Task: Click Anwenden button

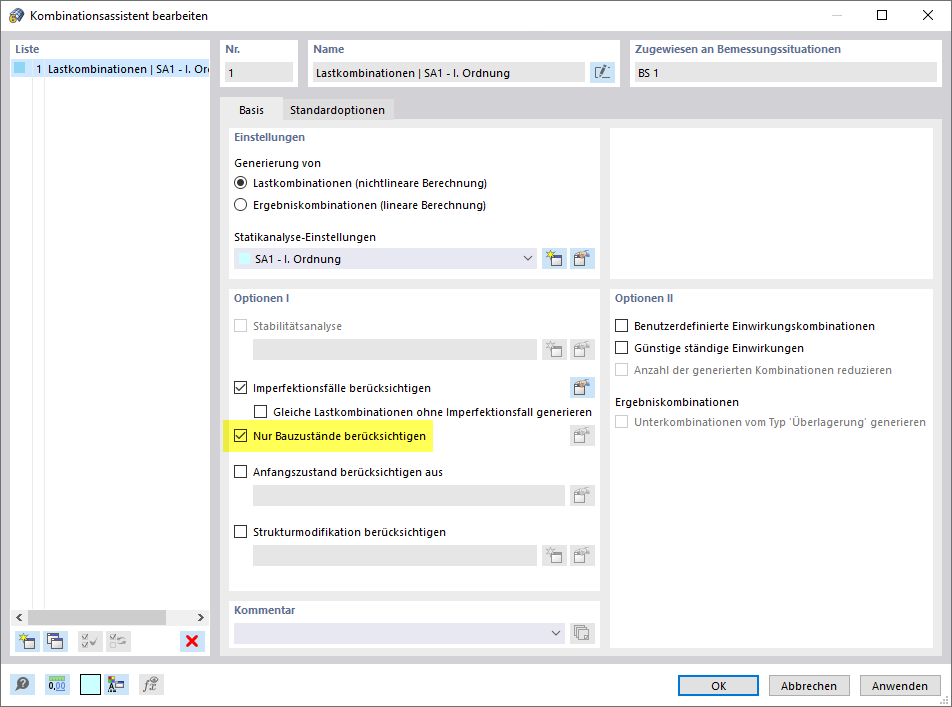Action: pos(900,686)
